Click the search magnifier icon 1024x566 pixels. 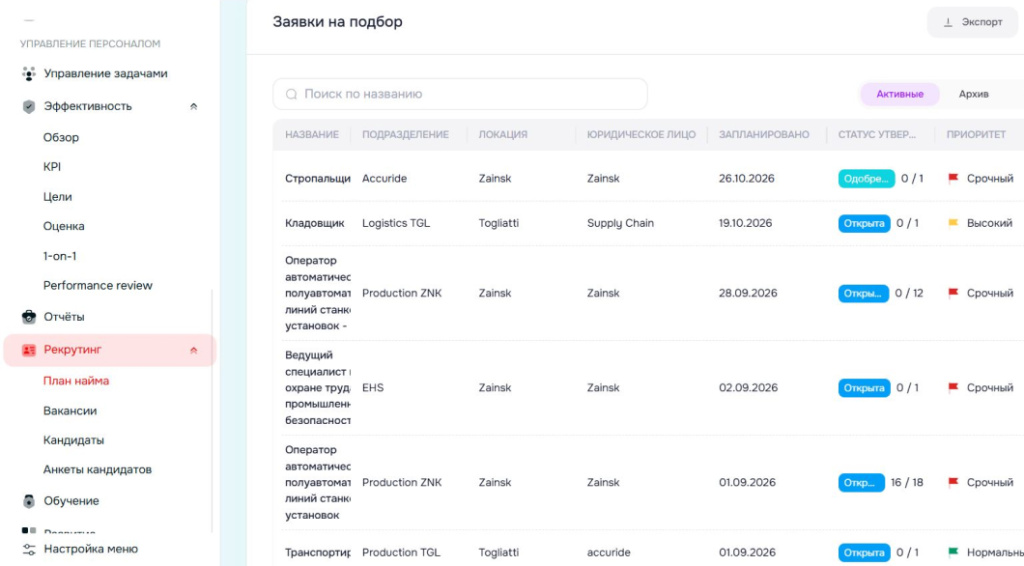click(x=291, y=95)
